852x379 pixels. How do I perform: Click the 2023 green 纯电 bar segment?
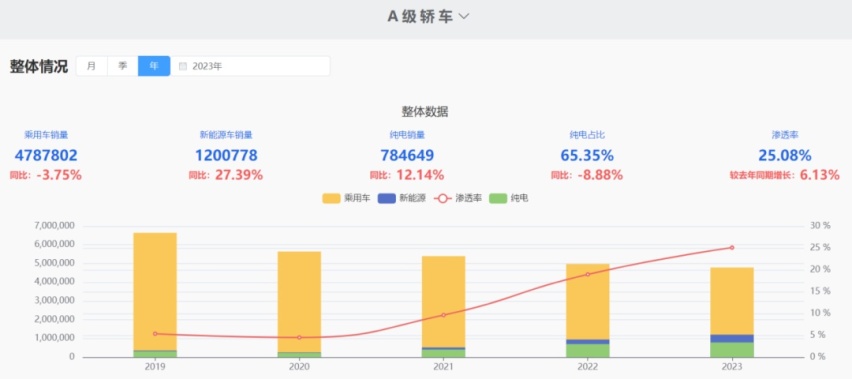pyautogui.click(x=732, y=350)
